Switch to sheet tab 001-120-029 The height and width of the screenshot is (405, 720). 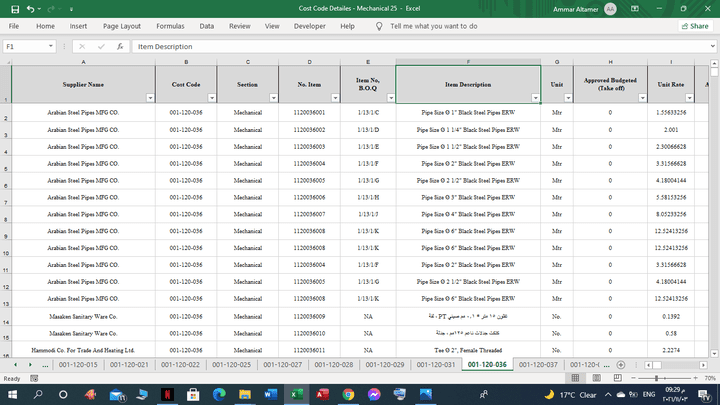point(385,365)
